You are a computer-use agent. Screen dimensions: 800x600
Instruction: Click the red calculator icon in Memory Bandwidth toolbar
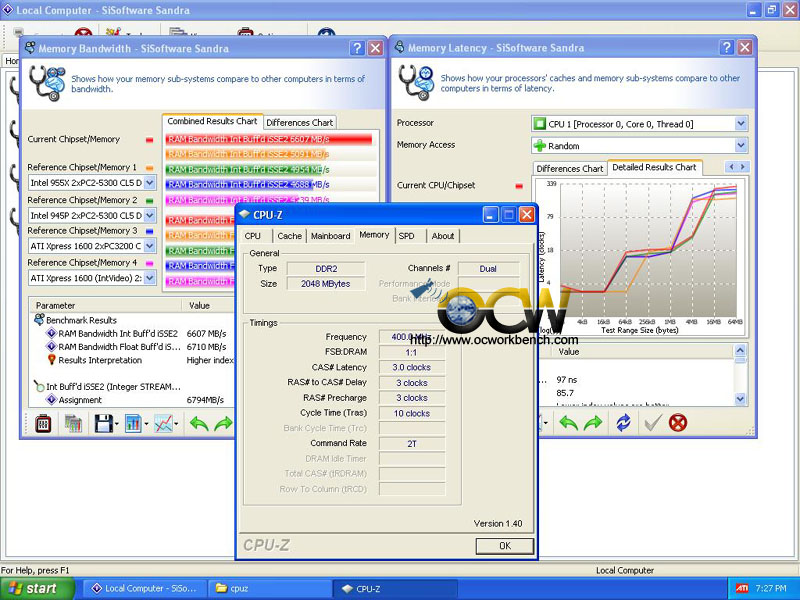(43, 423)
